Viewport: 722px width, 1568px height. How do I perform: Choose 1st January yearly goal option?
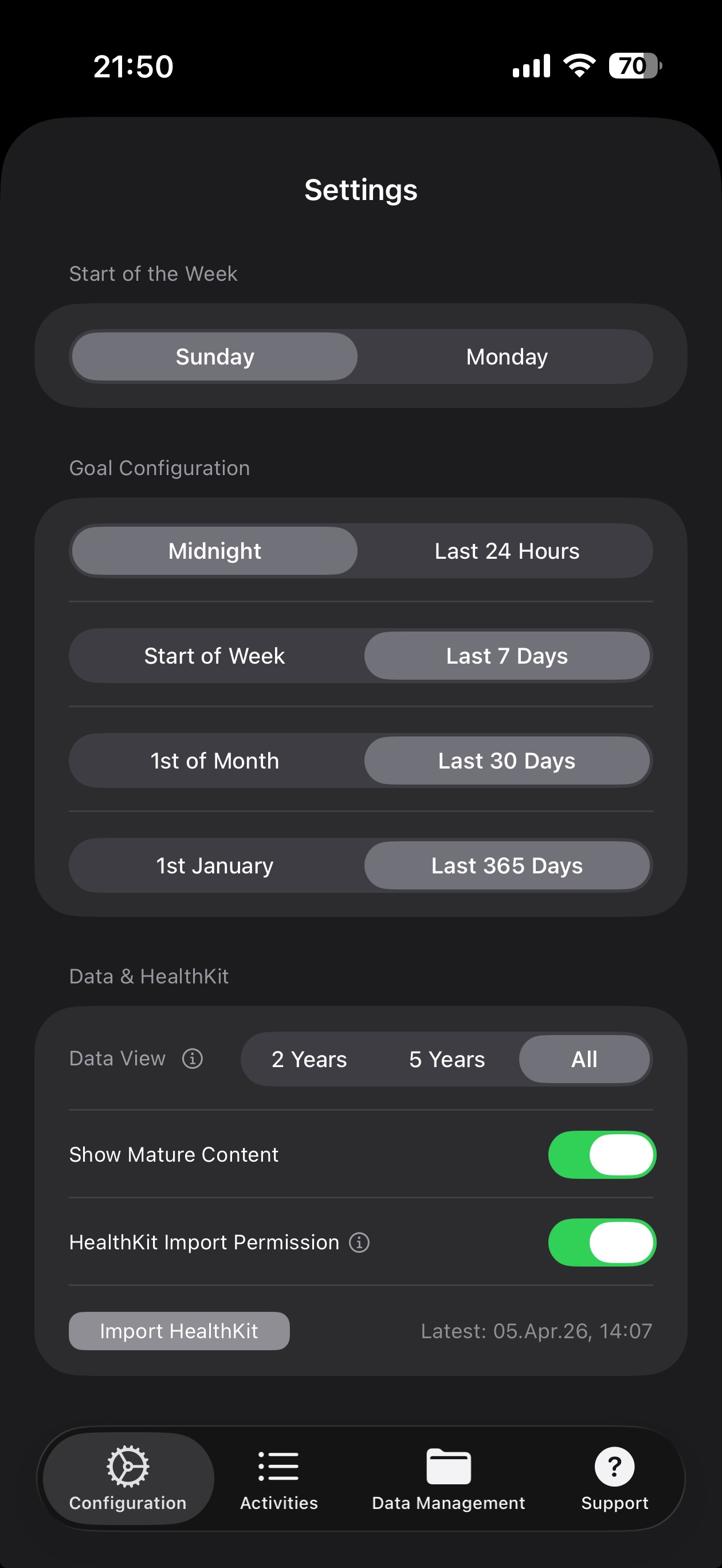[x=215, y=865]
